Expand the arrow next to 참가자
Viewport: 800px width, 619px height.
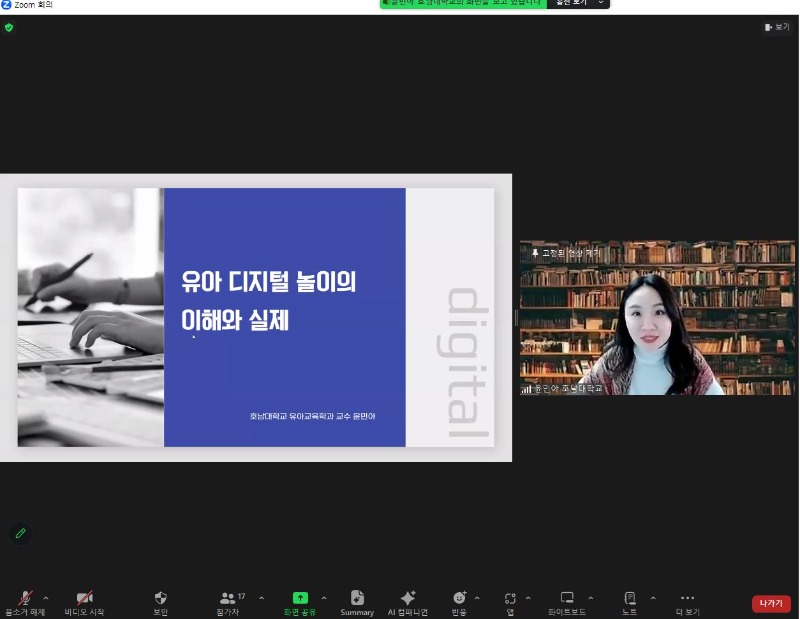coord(261,598)
